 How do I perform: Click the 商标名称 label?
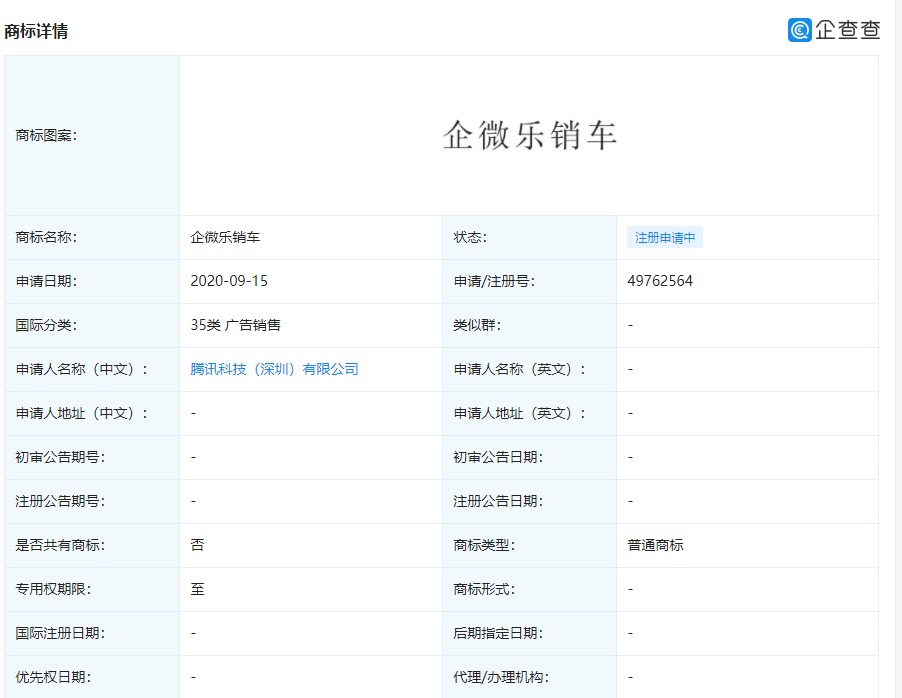click(x=46, y=237)
